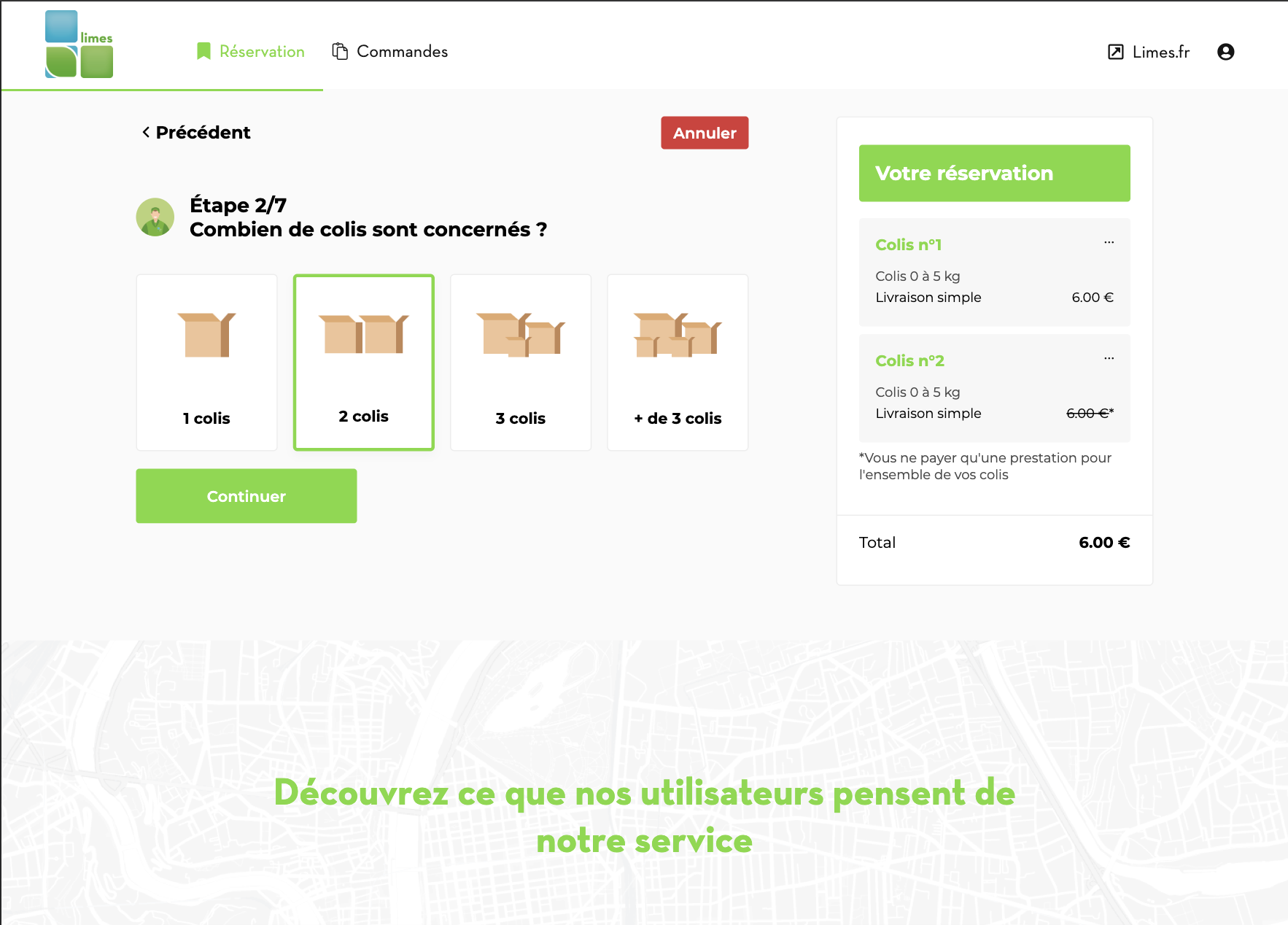This screenshot has height=925, width=1288.
Task: Click the bookmark icon beside Réservation
Action: pyautogui.click(x=203, y=50)
